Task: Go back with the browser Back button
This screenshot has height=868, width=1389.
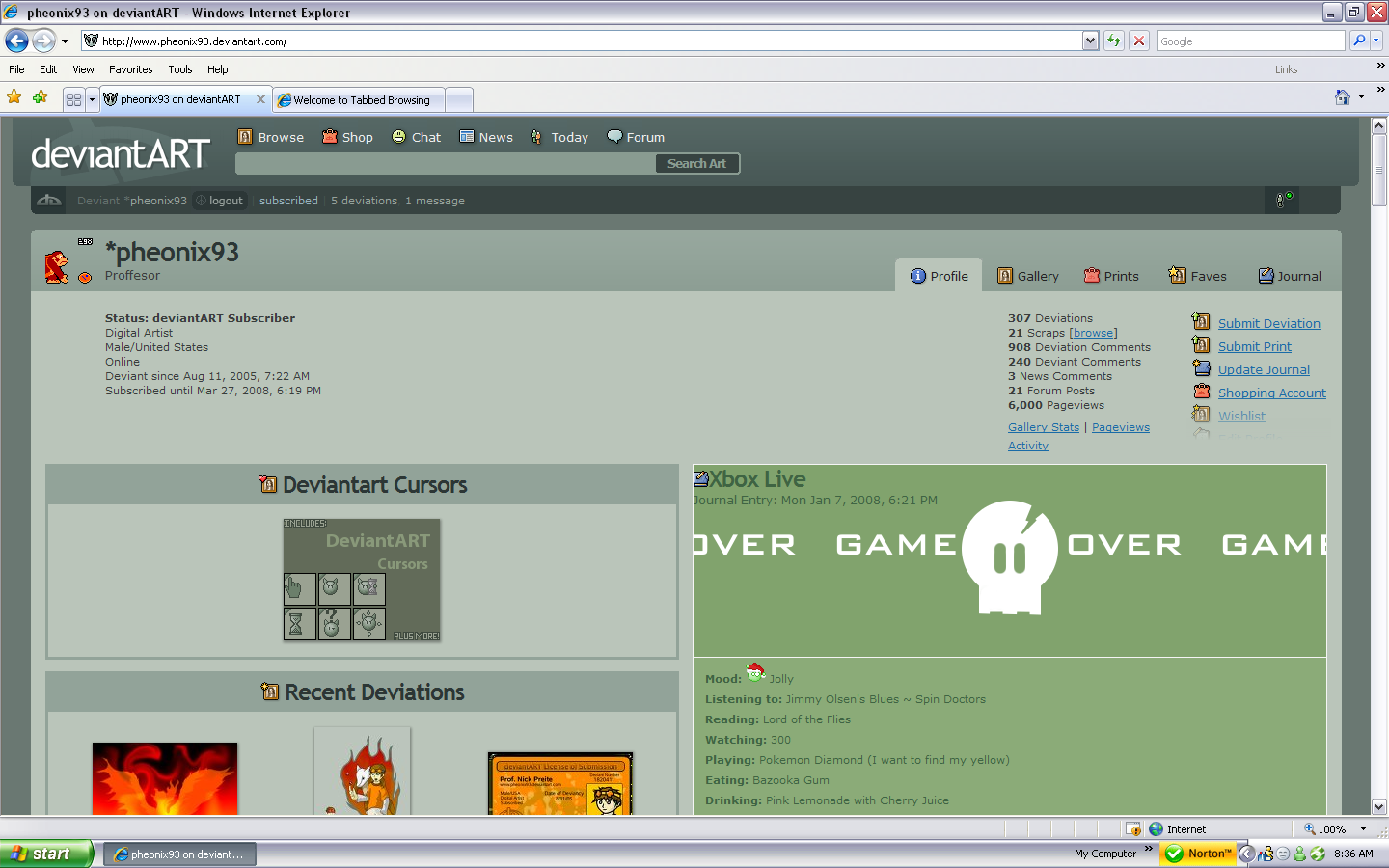Action: click(16, 41)
